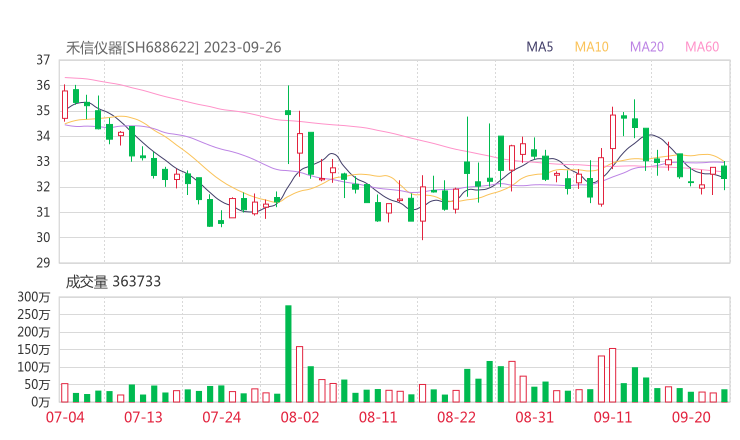740x440 pixels.
Task: Select the 35 price axis label
Action: click(x=43, y=111)
